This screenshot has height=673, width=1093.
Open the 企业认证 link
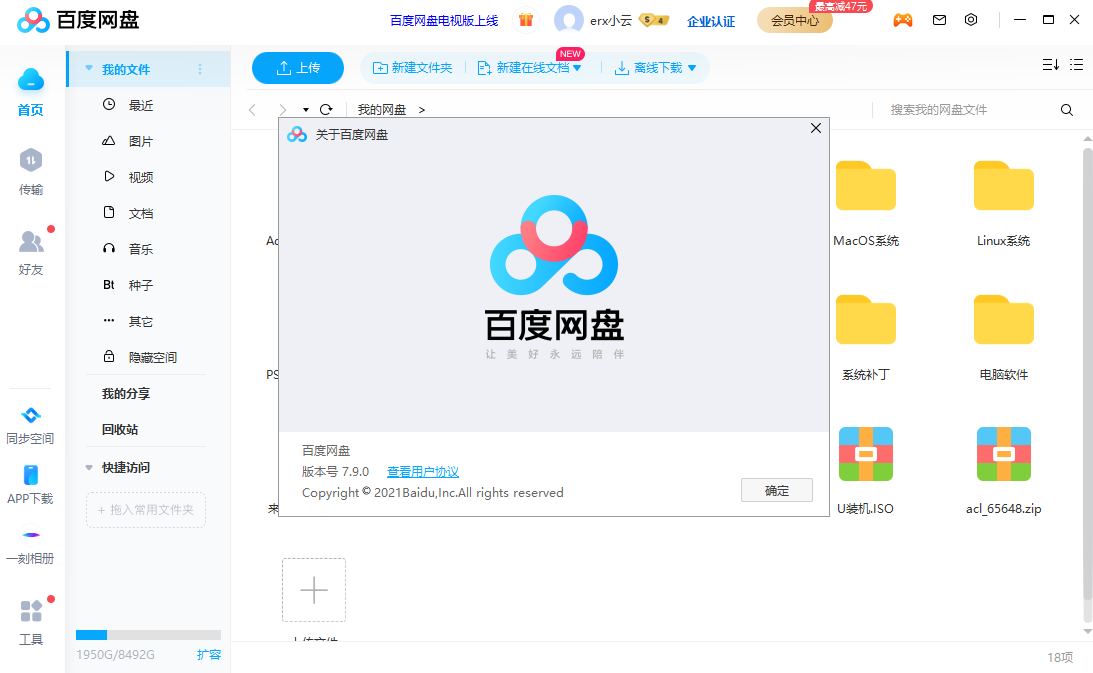pyautogui.click(x=711, y=21)
